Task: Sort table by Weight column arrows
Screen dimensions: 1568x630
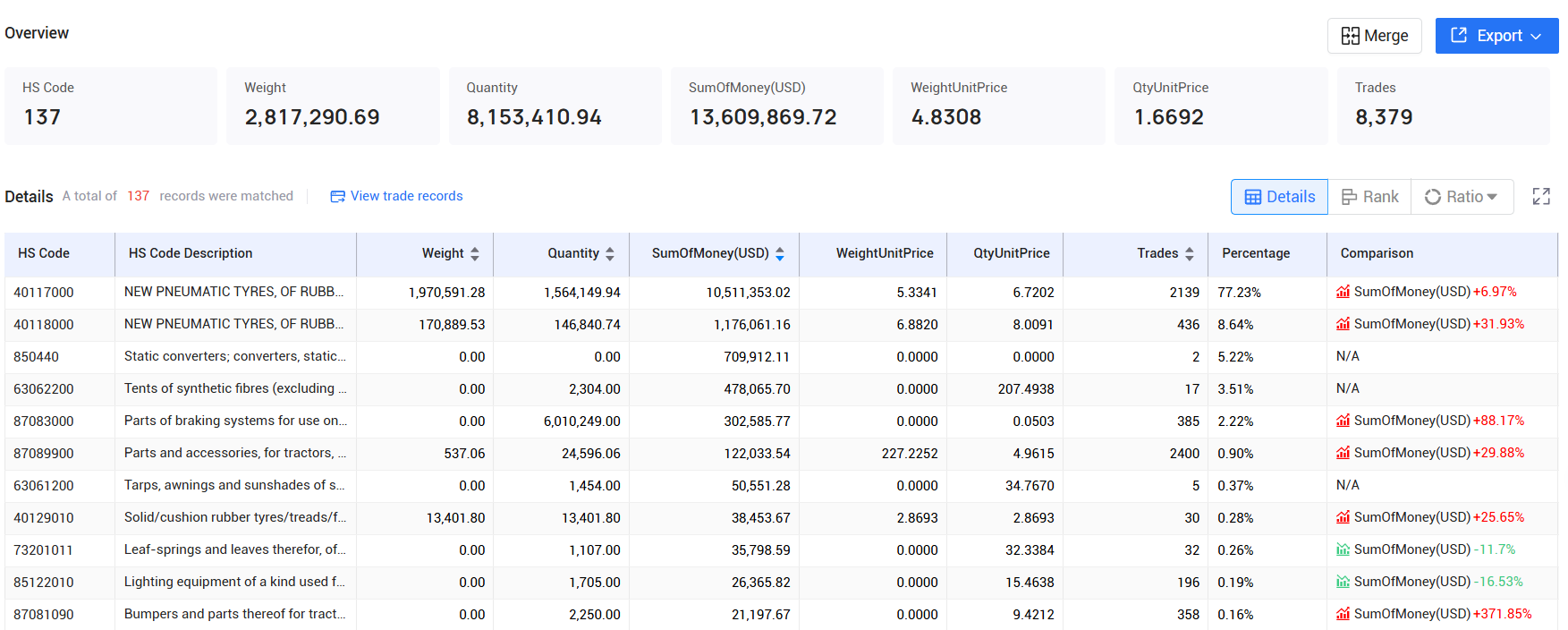Action: (475, 254)
